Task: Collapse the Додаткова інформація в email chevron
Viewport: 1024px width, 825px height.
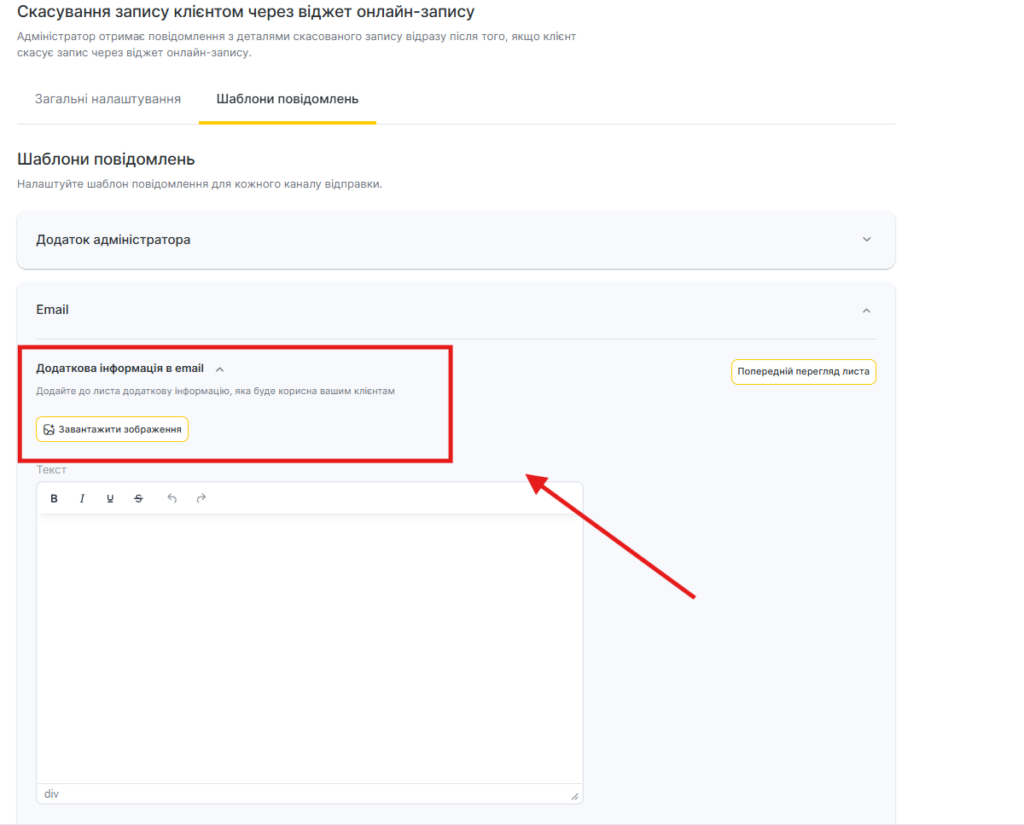Action: (220, 369)
